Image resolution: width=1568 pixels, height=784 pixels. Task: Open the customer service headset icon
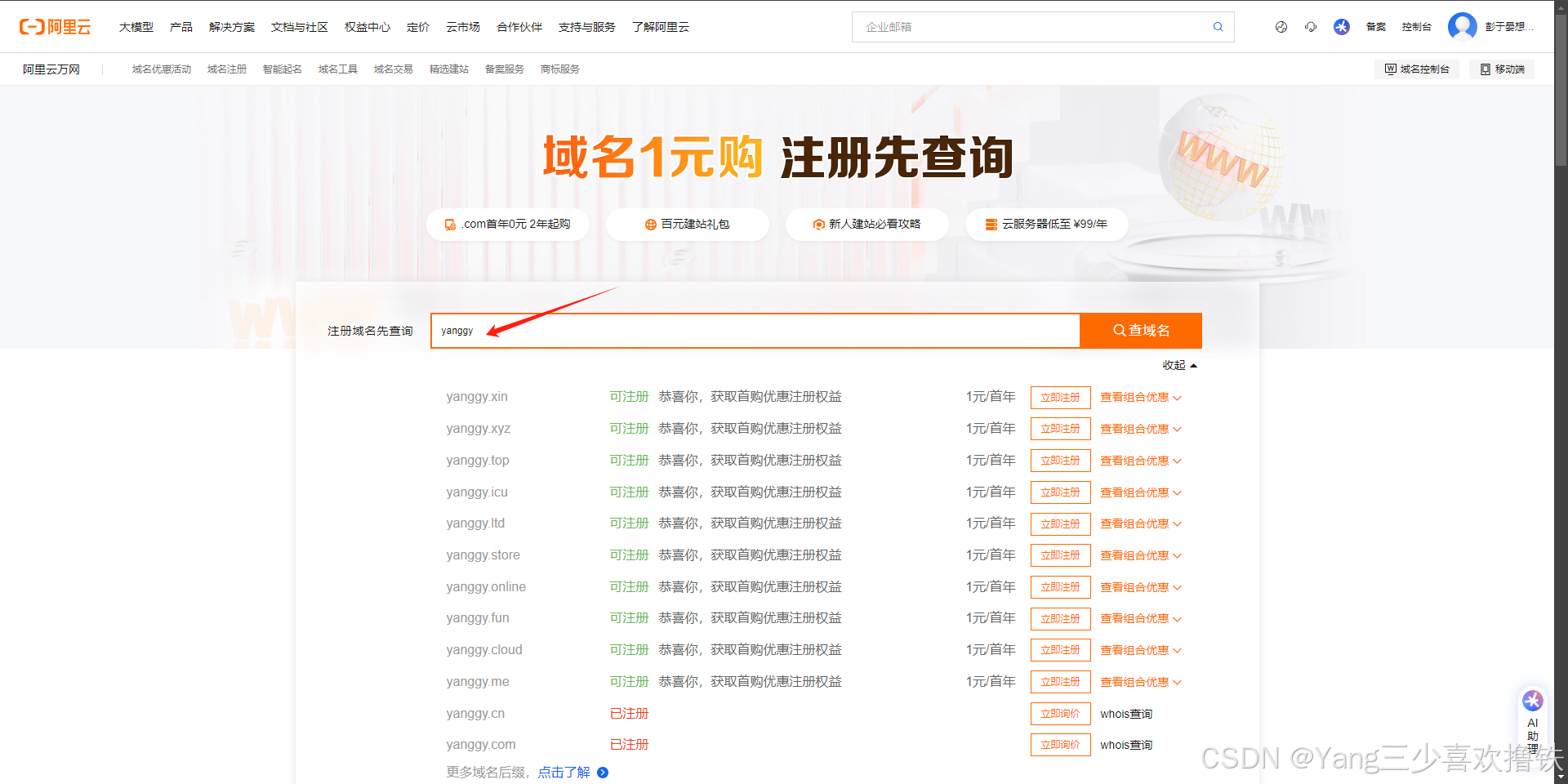coord(1311,27)
